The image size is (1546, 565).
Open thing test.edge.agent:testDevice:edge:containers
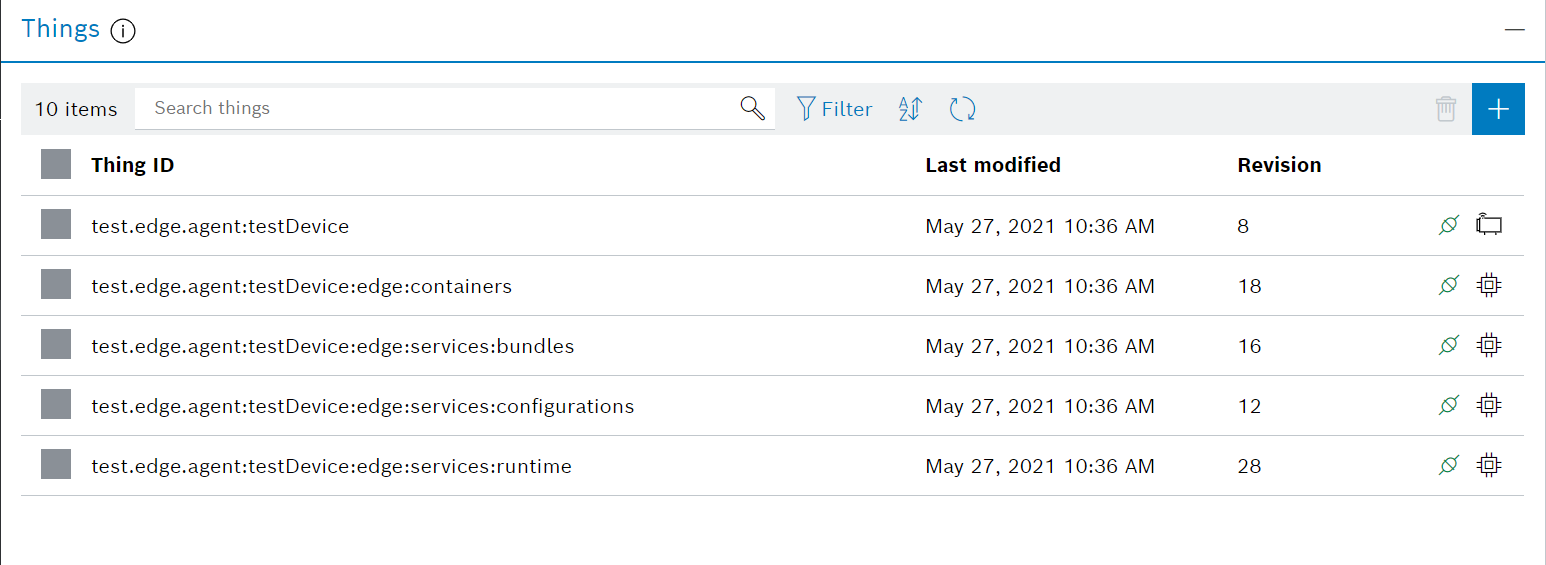[x=301, y=286]
